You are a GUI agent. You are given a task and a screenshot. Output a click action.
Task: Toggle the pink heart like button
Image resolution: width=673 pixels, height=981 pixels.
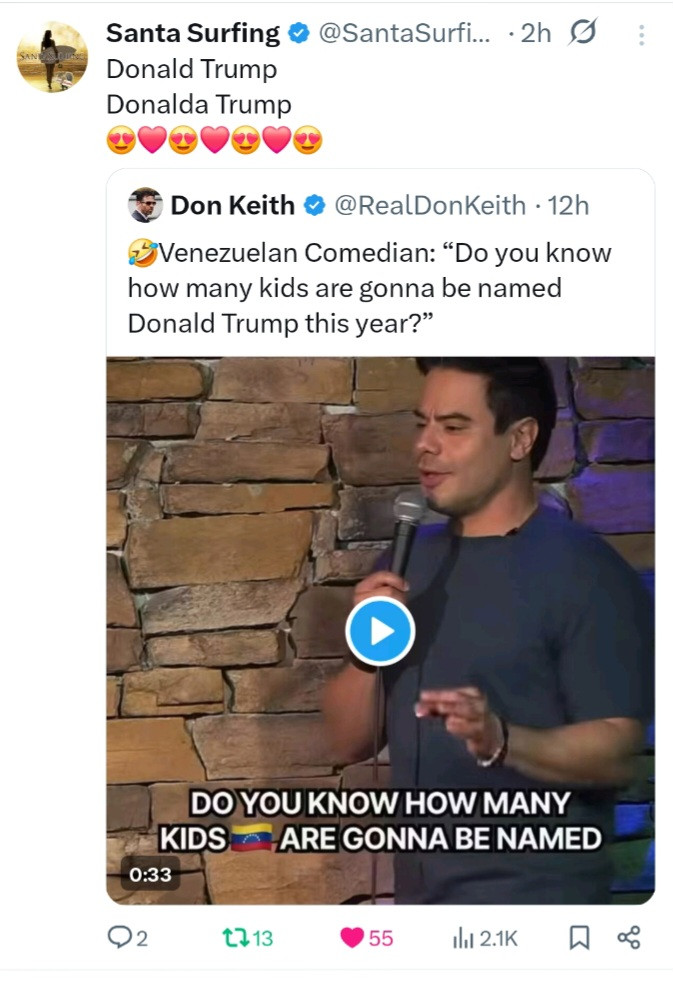coord(352,937)
